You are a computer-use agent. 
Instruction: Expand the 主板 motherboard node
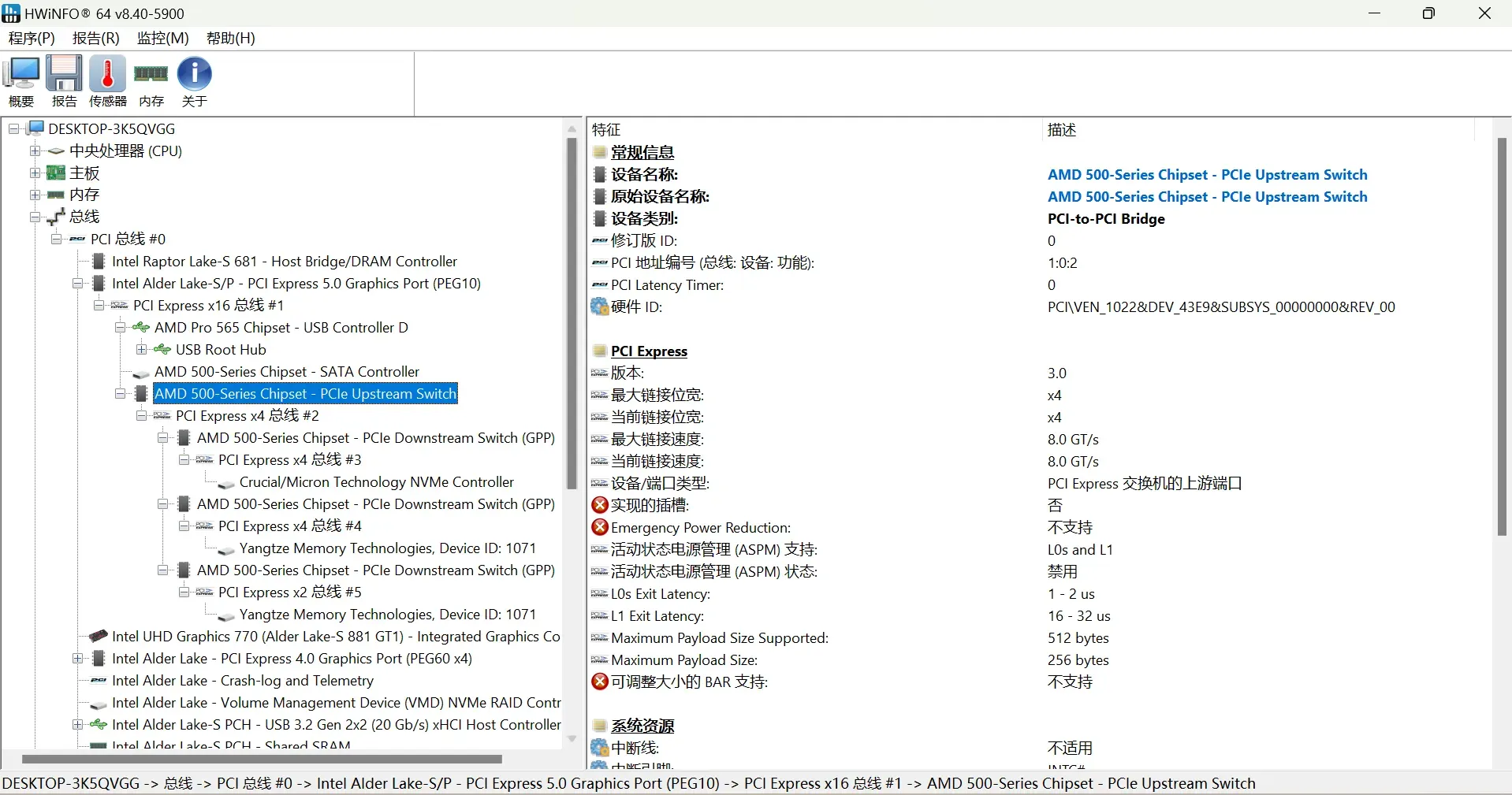(35, 173)
